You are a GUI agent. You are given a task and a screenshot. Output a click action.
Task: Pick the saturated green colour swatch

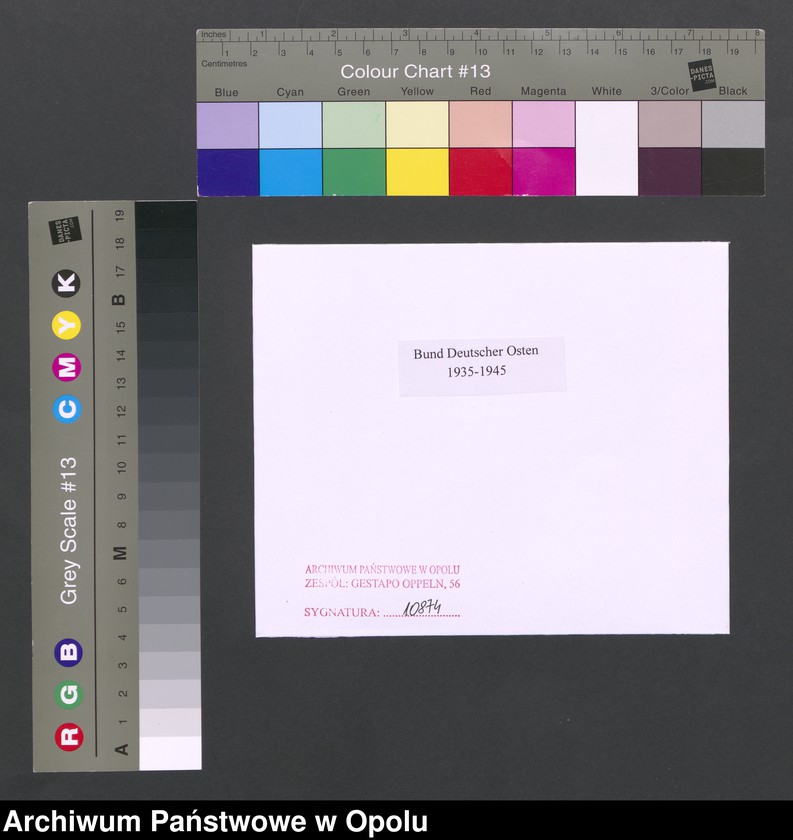coord(354,172)
